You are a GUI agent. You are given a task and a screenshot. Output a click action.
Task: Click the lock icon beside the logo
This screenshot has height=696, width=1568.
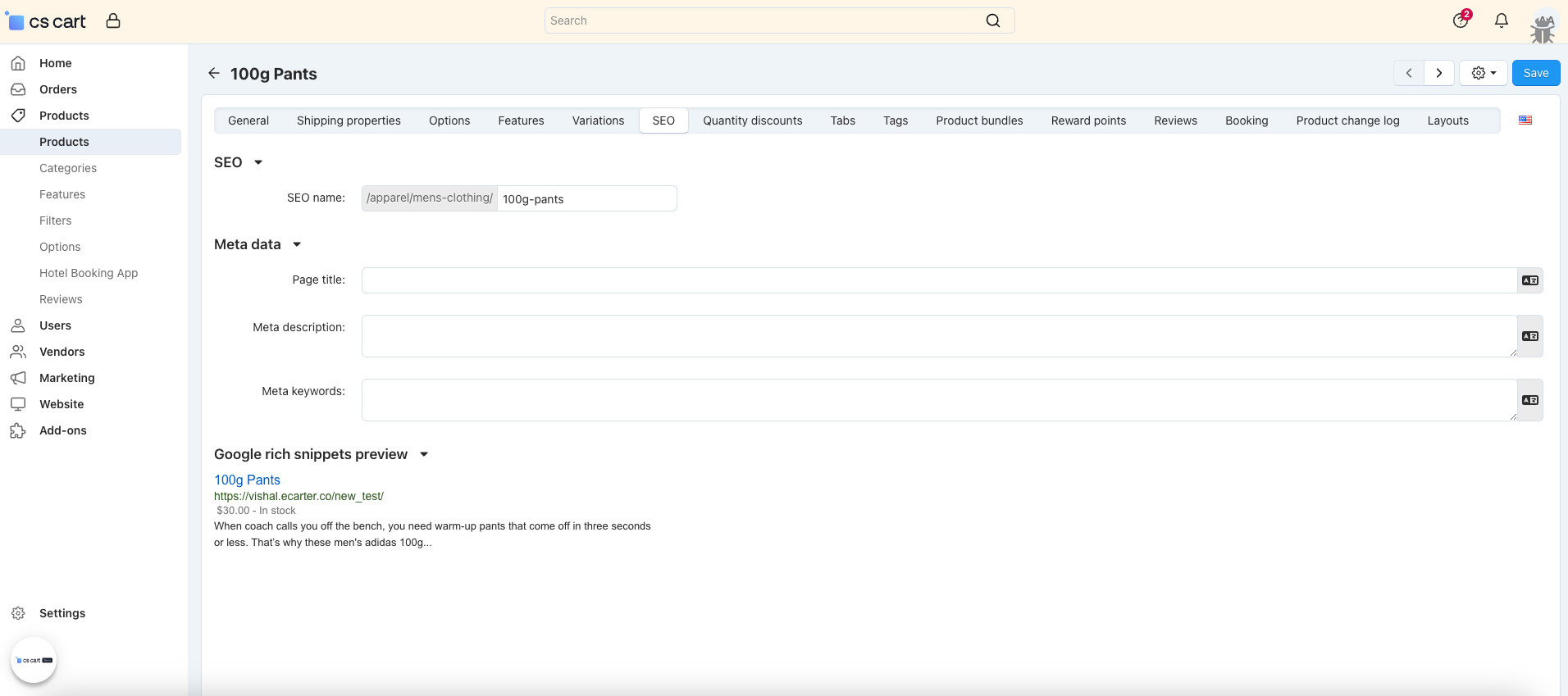click(113, 20)
